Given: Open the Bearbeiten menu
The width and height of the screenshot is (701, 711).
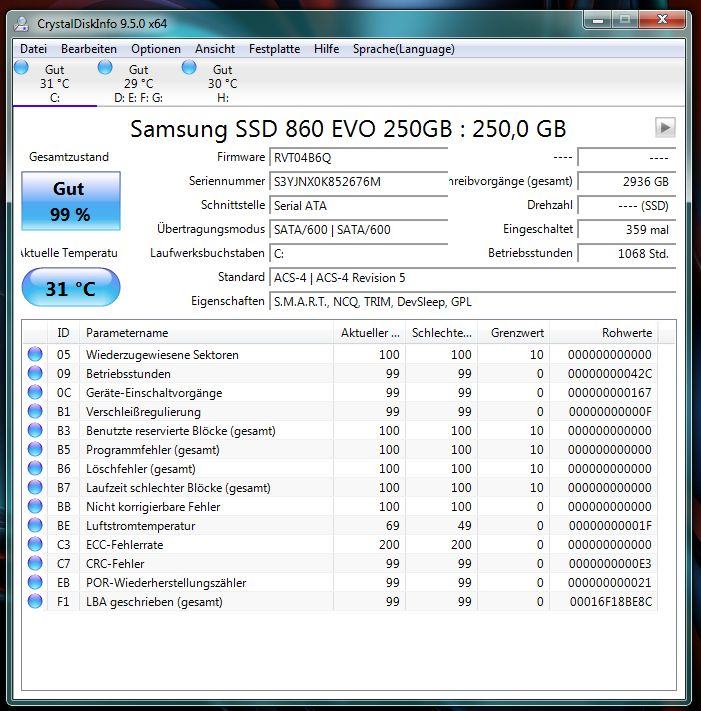Looking at the screenshot, I should coord(89,49).
